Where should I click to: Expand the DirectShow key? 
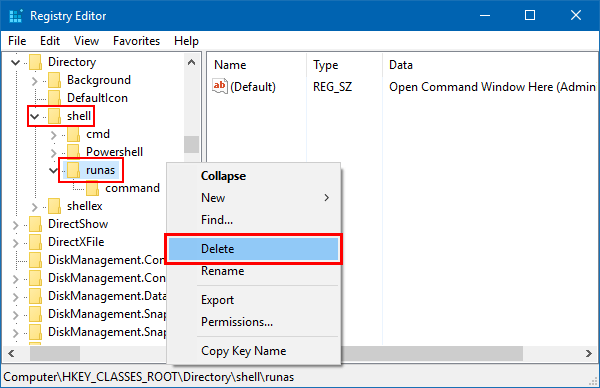tap(15, 225)
